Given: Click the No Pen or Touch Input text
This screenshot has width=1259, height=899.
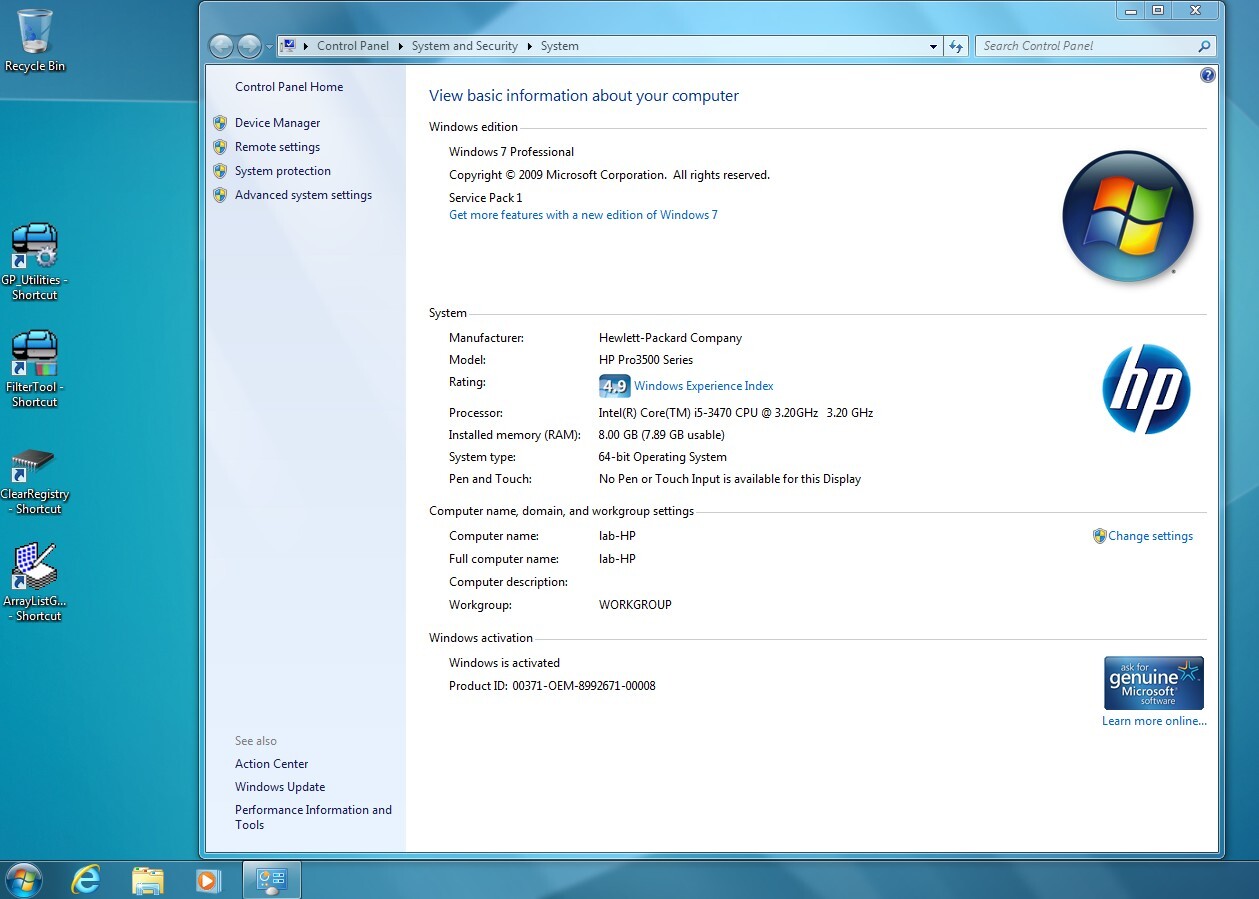Looking at the screenshot, I should [729, 479].
